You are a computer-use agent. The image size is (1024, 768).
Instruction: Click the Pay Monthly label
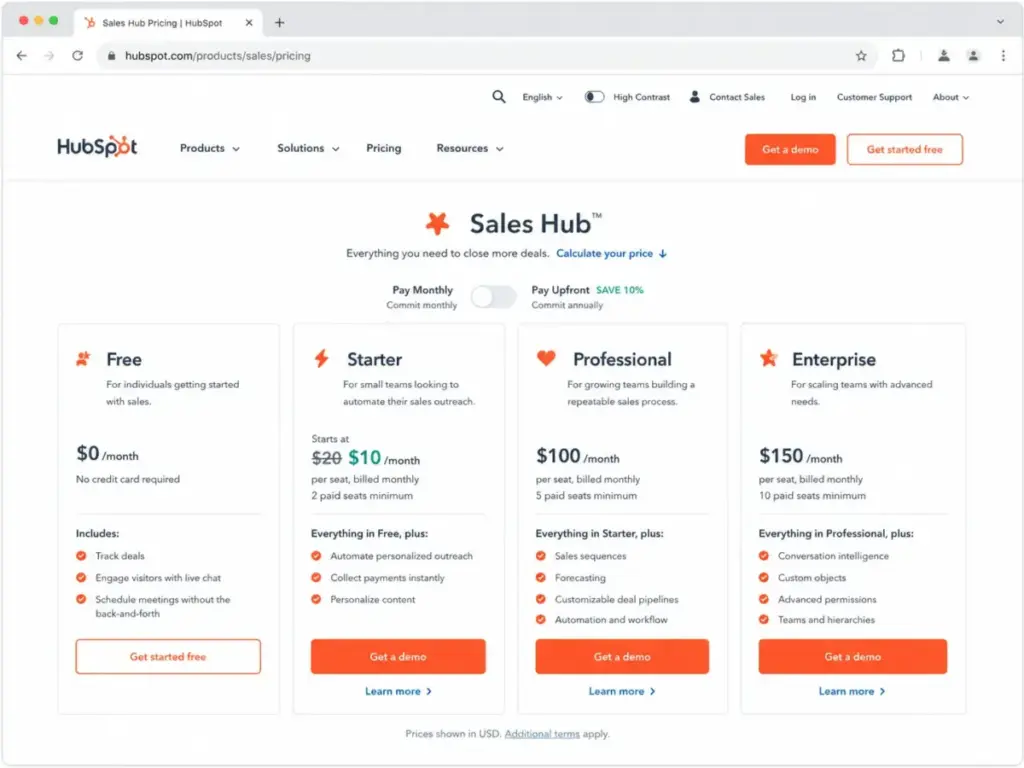(422, 290)
